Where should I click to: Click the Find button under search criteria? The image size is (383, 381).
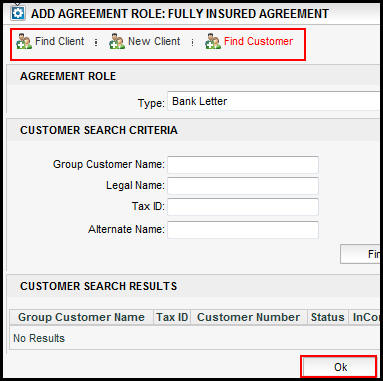click(360, 254)
